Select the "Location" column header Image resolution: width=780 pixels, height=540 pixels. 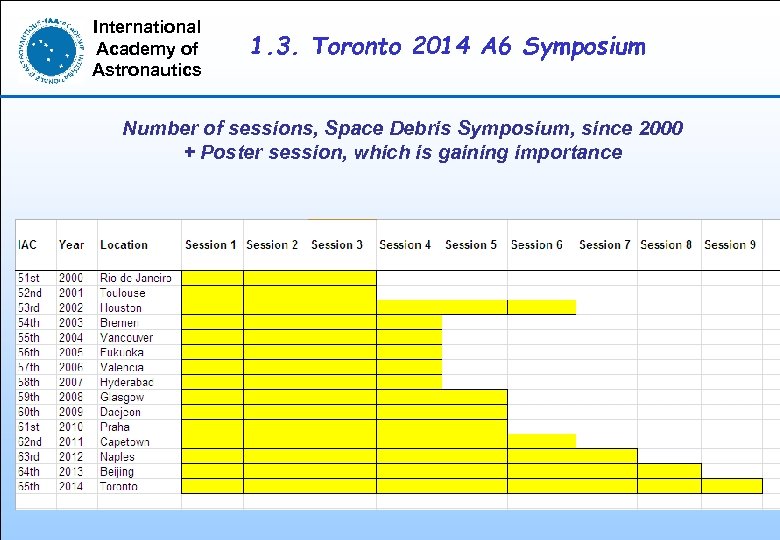[124, 245]
